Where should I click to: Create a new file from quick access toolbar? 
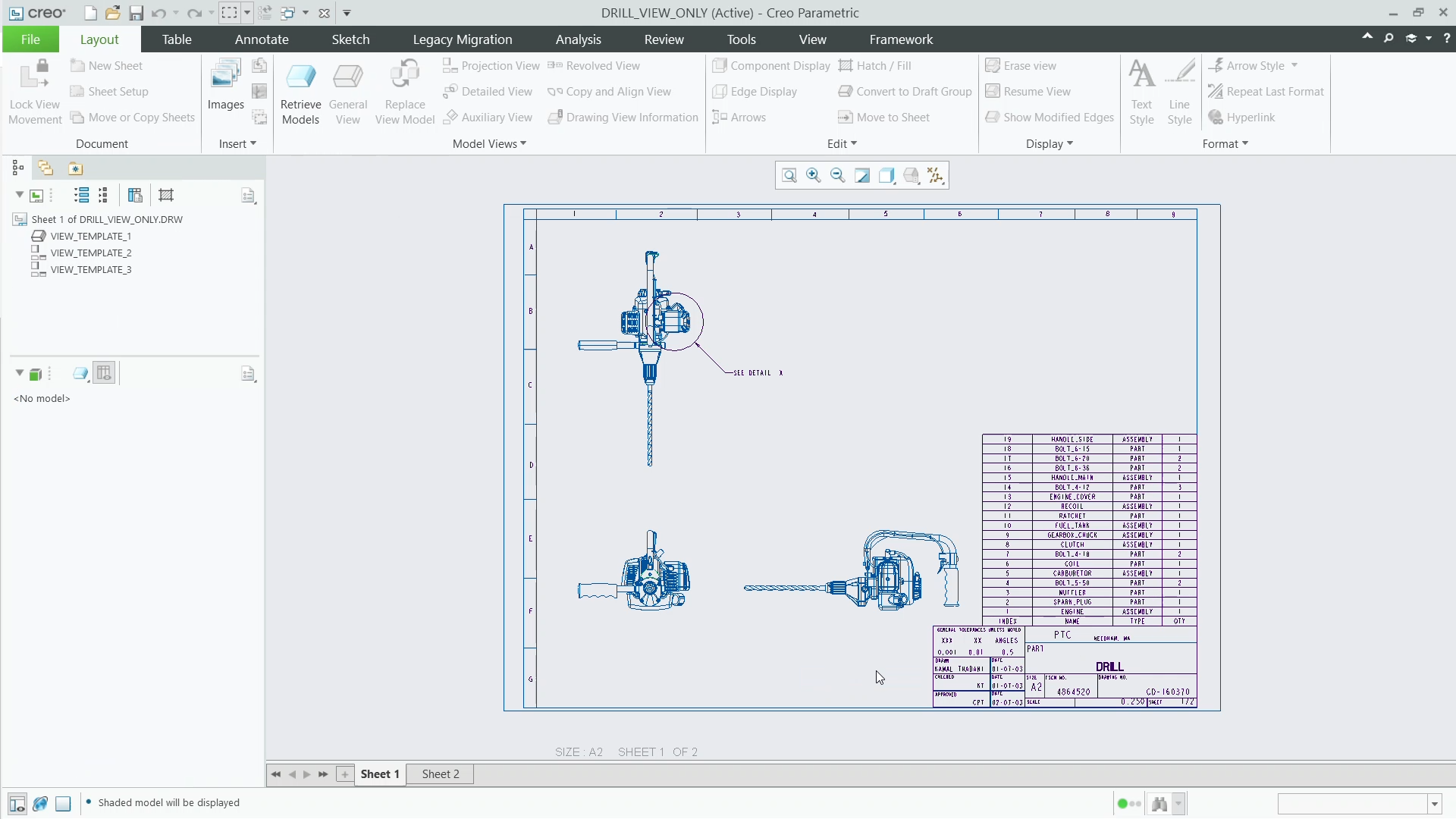[90, 13]
